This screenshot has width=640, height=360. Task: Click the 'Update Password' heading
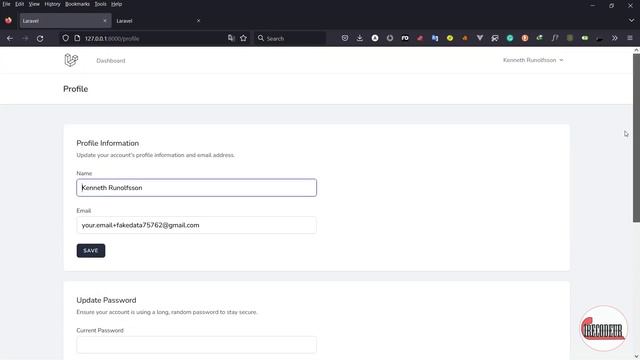point(106,300)
